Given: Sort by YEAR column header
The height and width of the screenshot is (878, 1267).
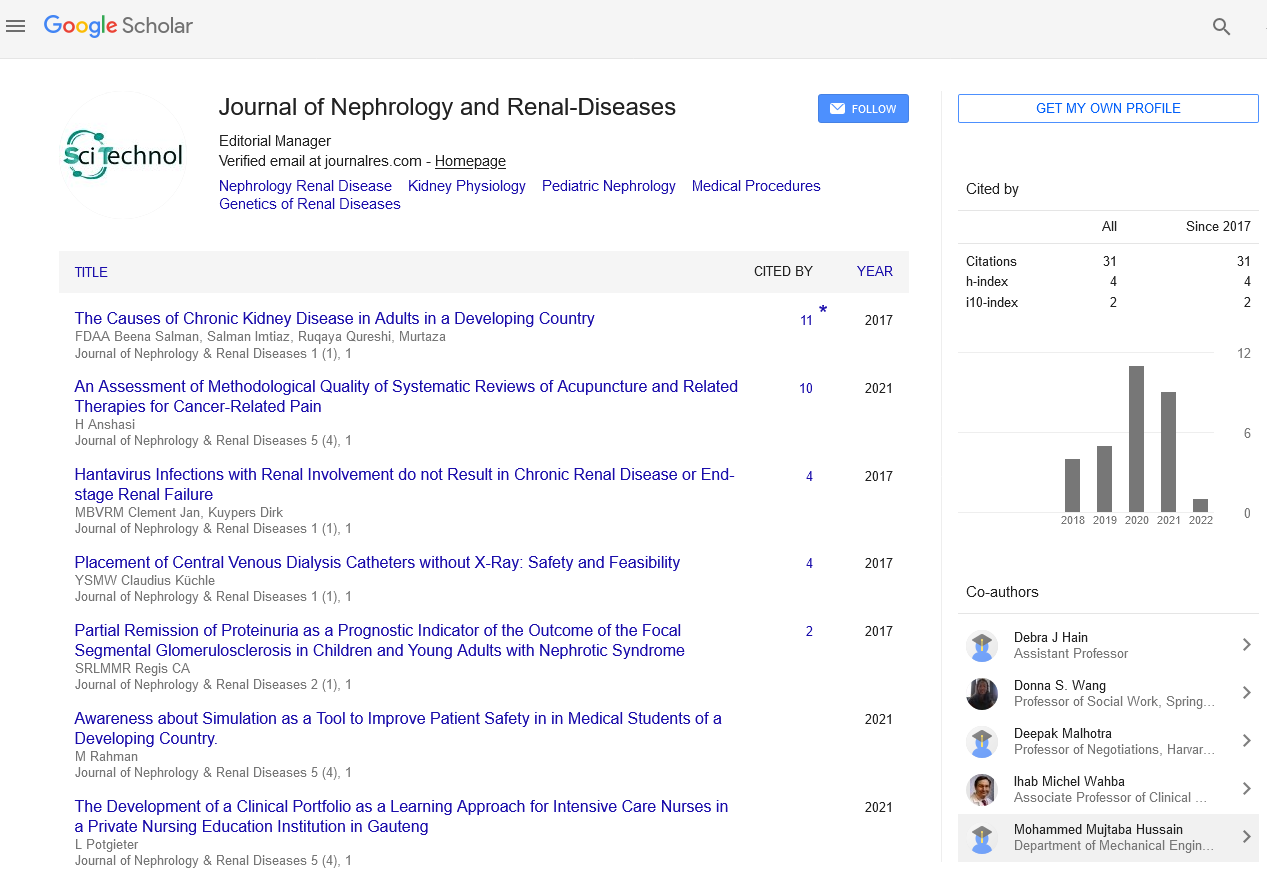Looking at the screenshot, I should [875, 271].
